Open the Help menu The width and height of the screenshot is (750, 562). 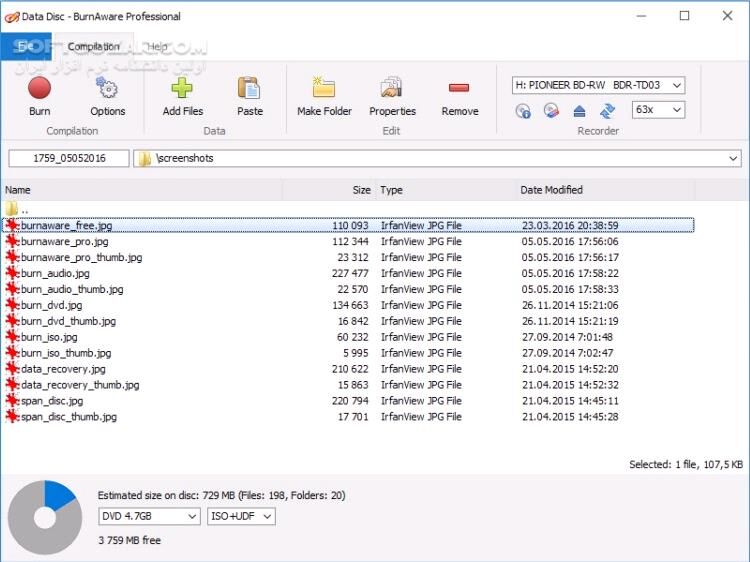pos(158,47)
